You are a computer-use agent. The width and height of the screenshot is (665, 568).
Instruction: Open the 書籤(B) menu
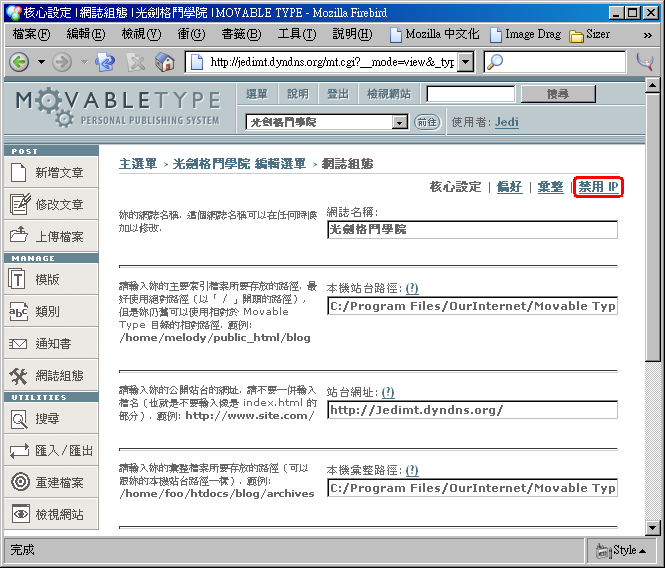click(241, 34)
